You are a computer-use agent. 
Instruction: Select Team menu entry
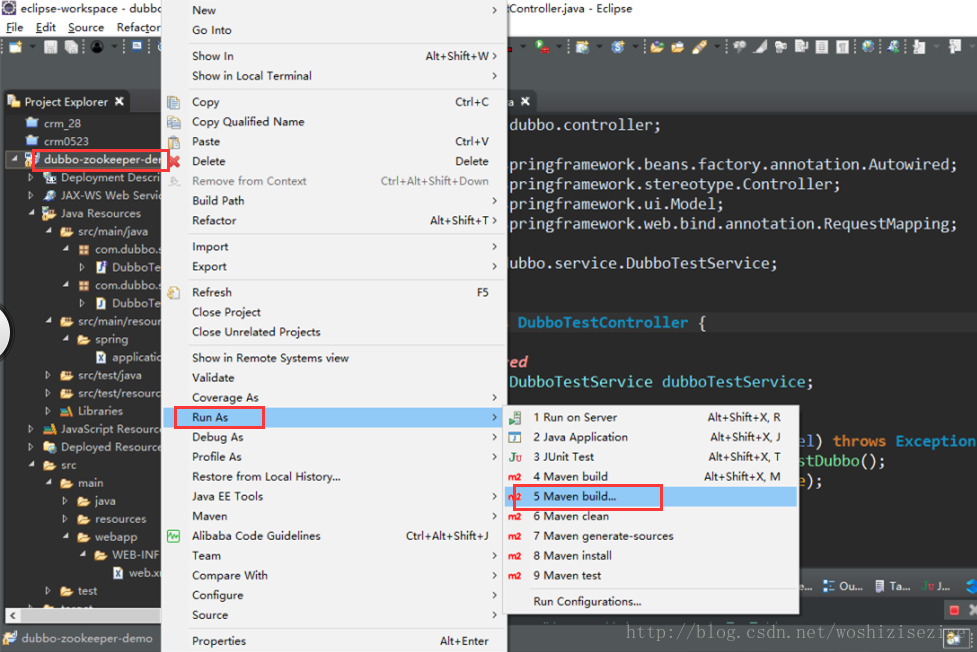[x=334, y=556]
